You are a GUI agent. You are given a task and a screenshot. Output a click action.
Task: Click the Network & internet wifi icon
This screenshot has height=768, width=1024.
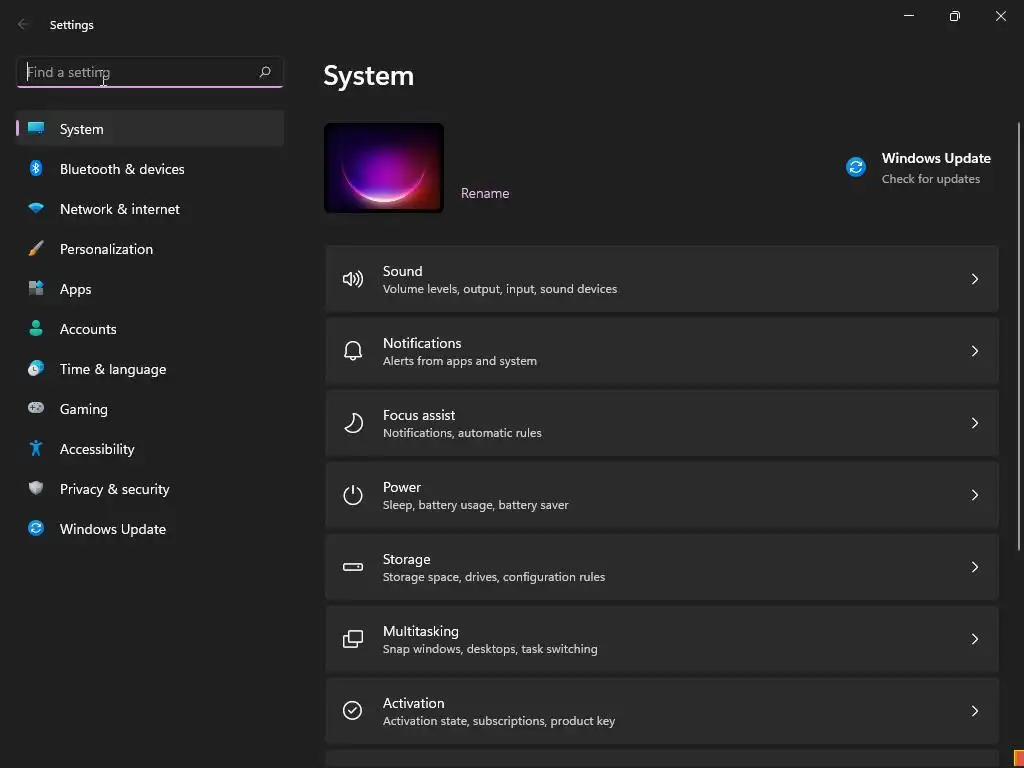pos(36,209)
